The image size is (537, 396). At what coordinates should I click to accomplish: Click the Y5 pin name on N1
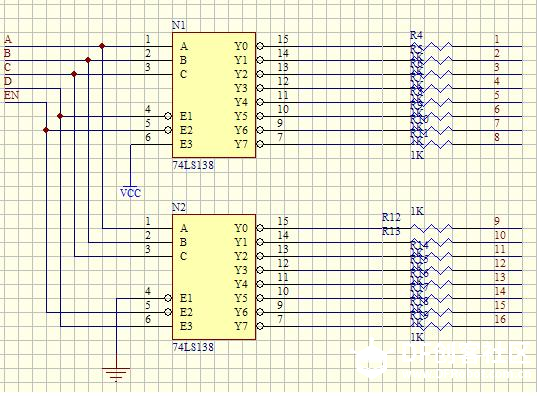point(241,116)
